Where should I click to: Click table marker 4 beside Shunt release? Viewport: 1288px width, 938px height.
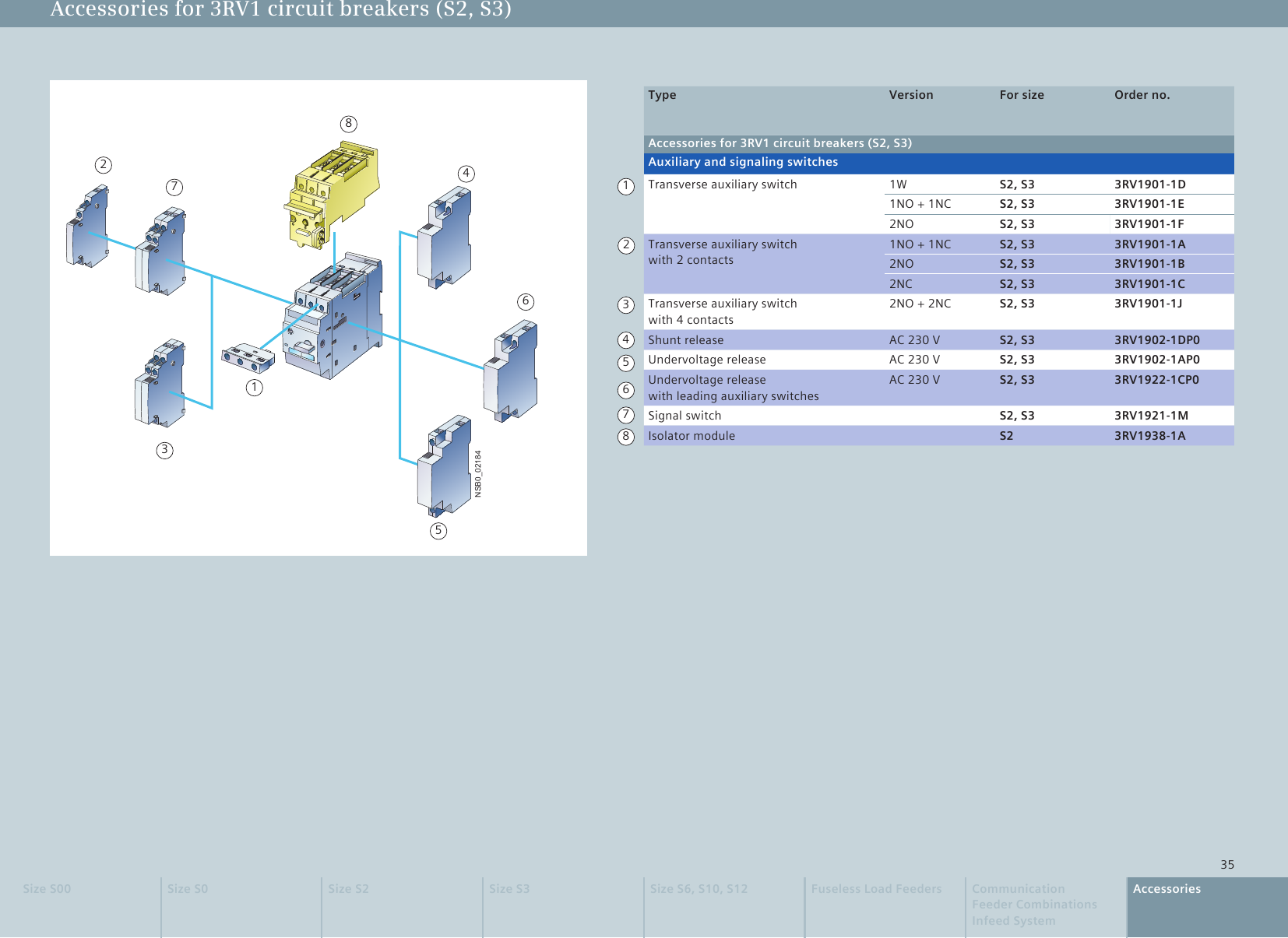point(626,339)
